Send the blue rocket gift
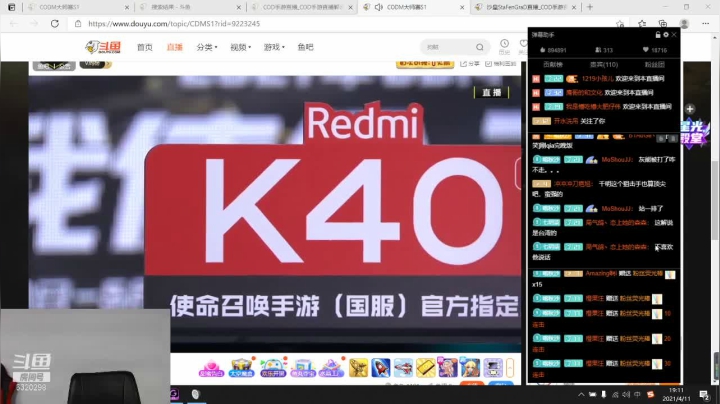This screenshot has width=720, height=404. click(381, 368)
